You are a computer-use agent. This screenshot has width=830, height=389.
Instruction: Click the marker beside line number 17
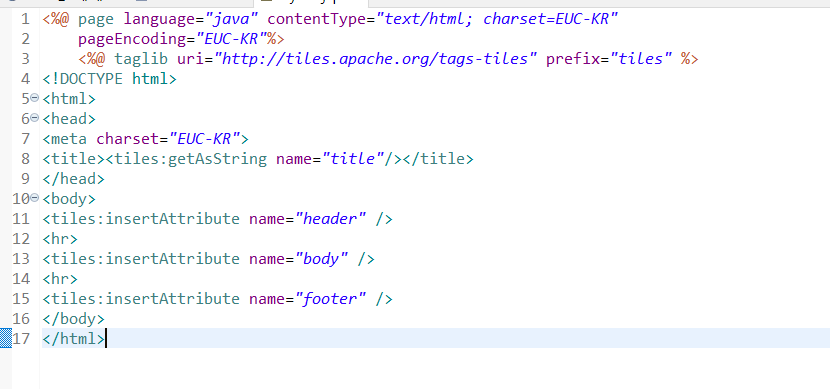click(5, 338)
